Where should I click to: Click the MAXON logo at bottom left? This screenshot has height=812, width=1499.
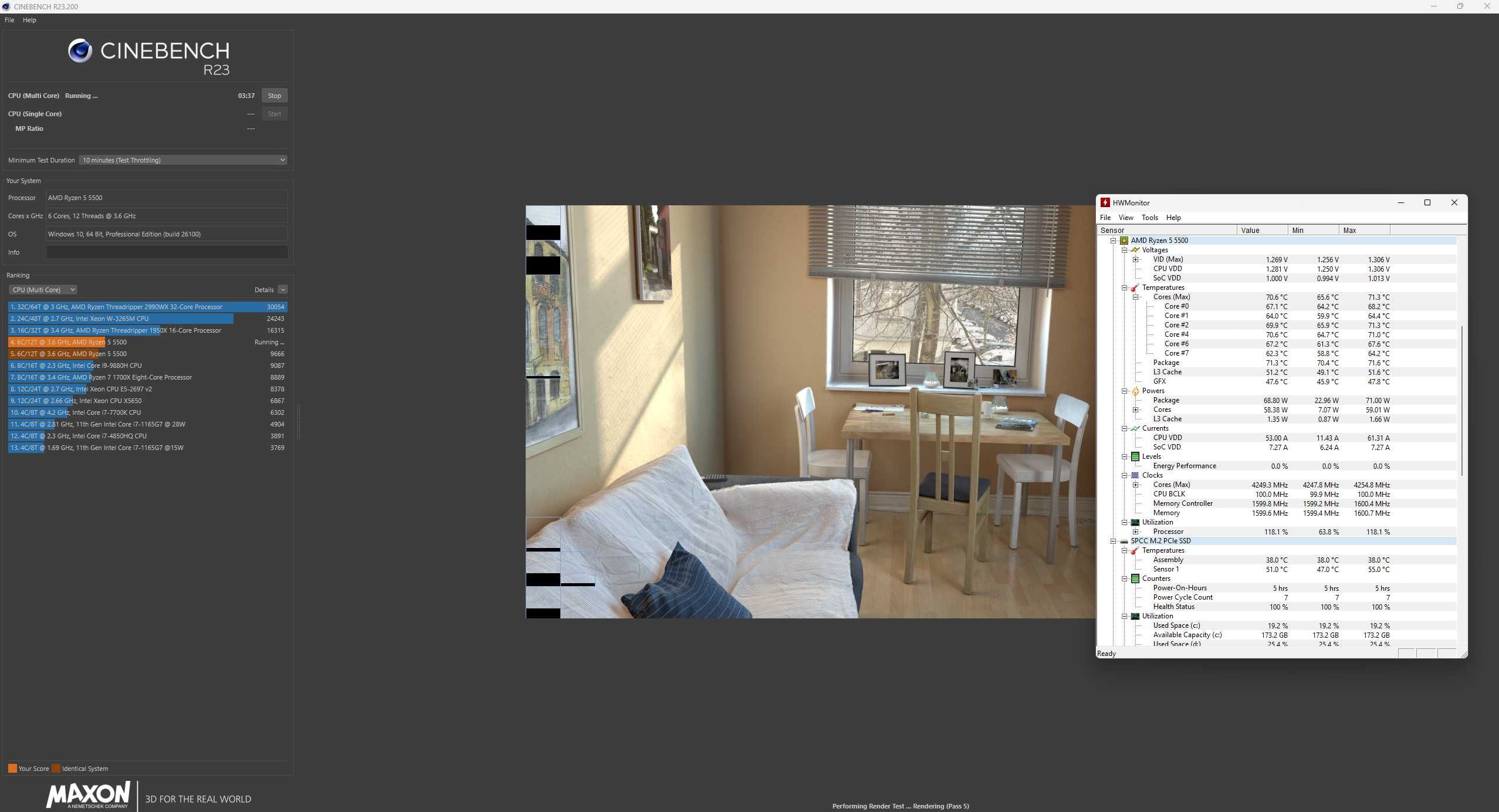[88, 795]
